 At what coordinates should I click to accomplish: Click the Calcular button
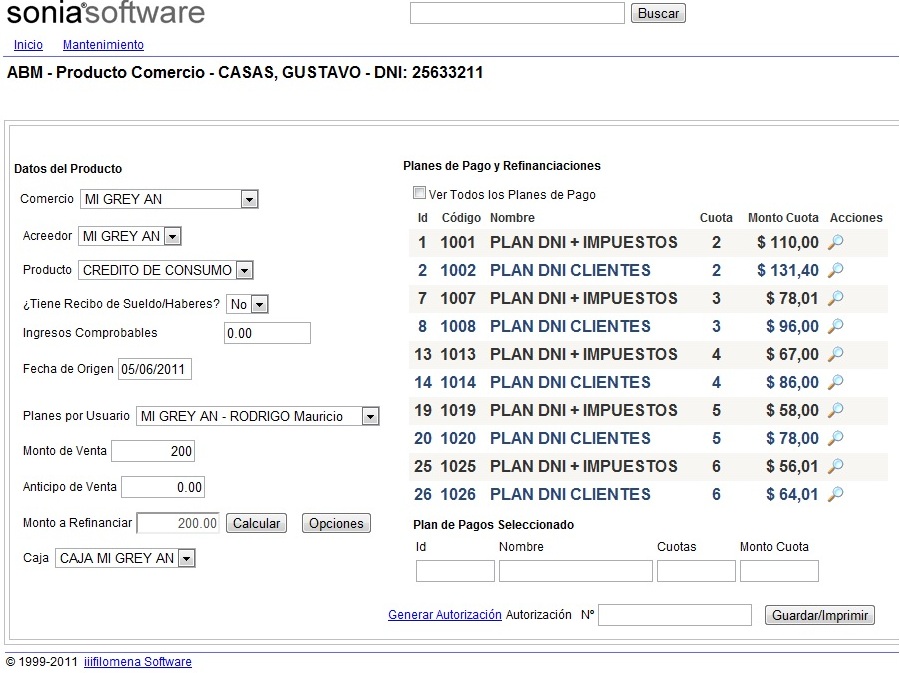(x=257, y=523)
